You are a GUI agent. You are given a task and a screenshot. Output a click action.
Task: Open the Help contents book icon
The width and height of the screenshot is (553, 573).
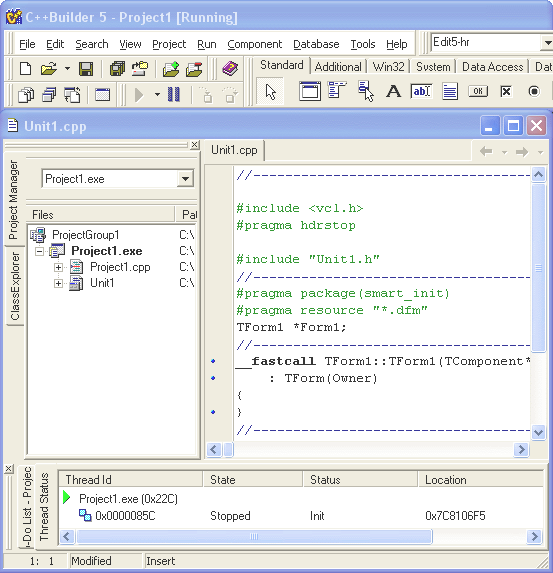pyautogui.click(x=230, y=69)
